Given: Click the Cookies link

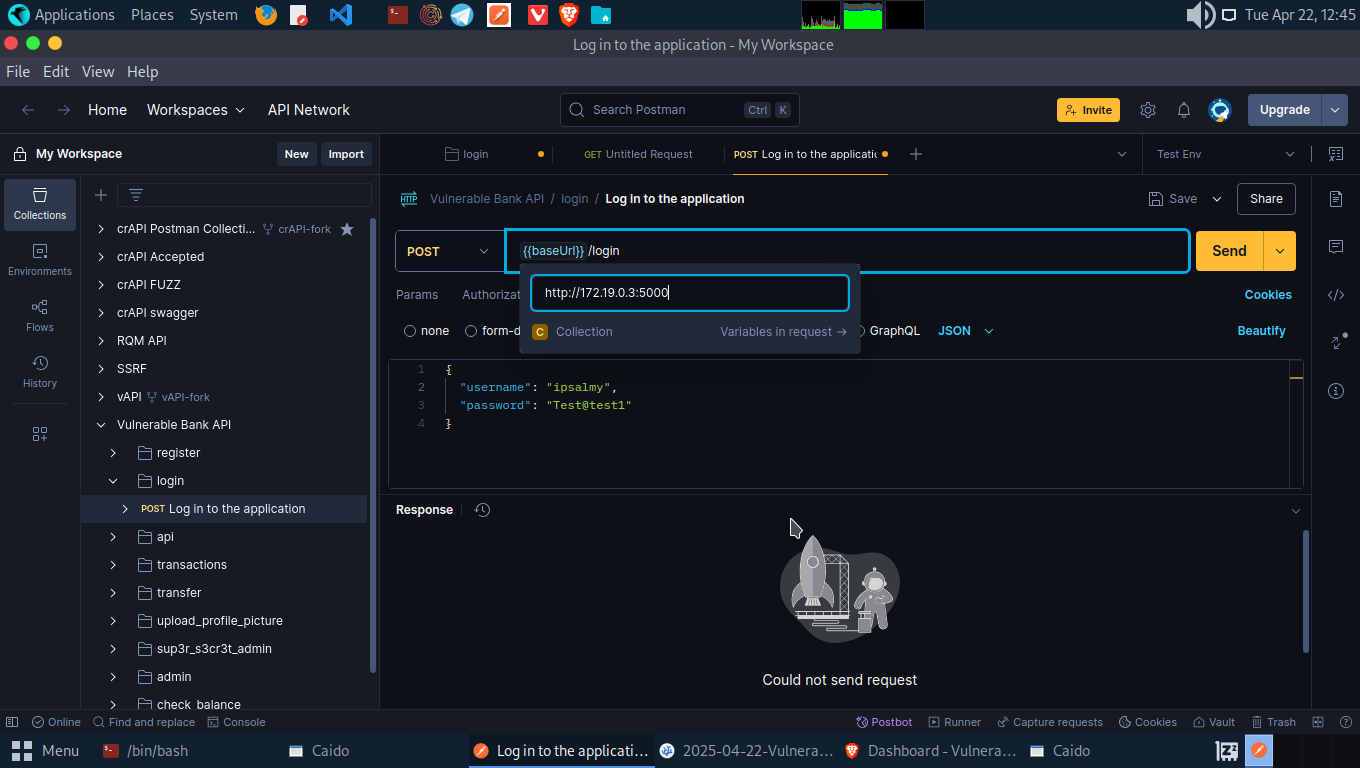Looking at the screenshot, I should (x=1268, y=295).
